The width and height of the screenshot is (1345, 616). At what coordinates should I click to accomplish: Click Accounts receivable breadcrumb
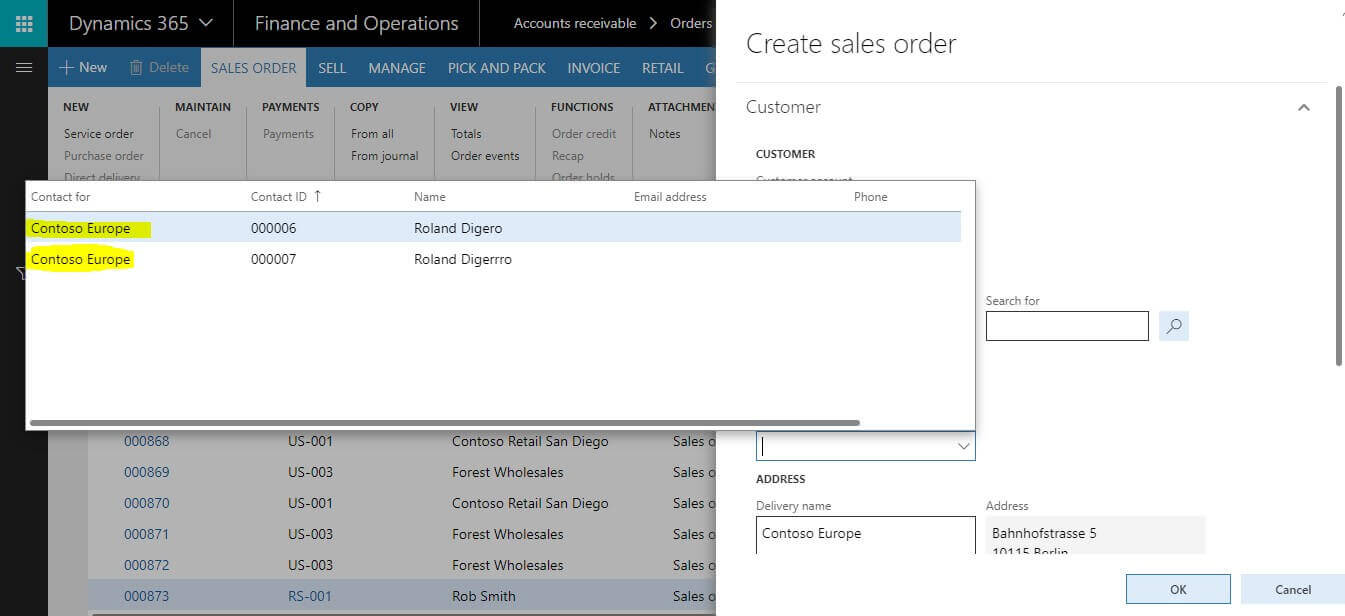click(575, 23)
